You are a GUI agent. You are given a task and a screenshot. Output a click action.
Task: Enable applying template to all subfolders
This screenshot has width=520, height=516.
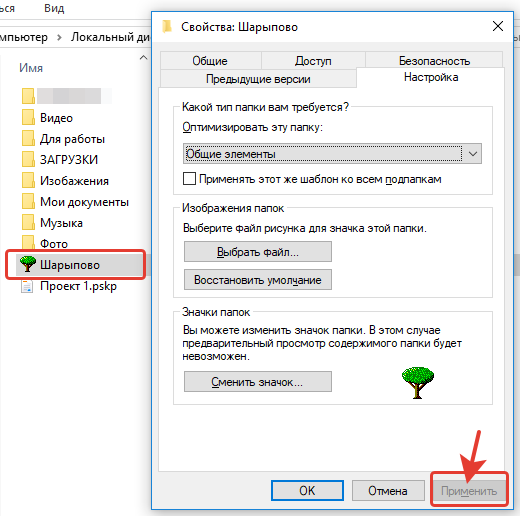click(189, 179)
